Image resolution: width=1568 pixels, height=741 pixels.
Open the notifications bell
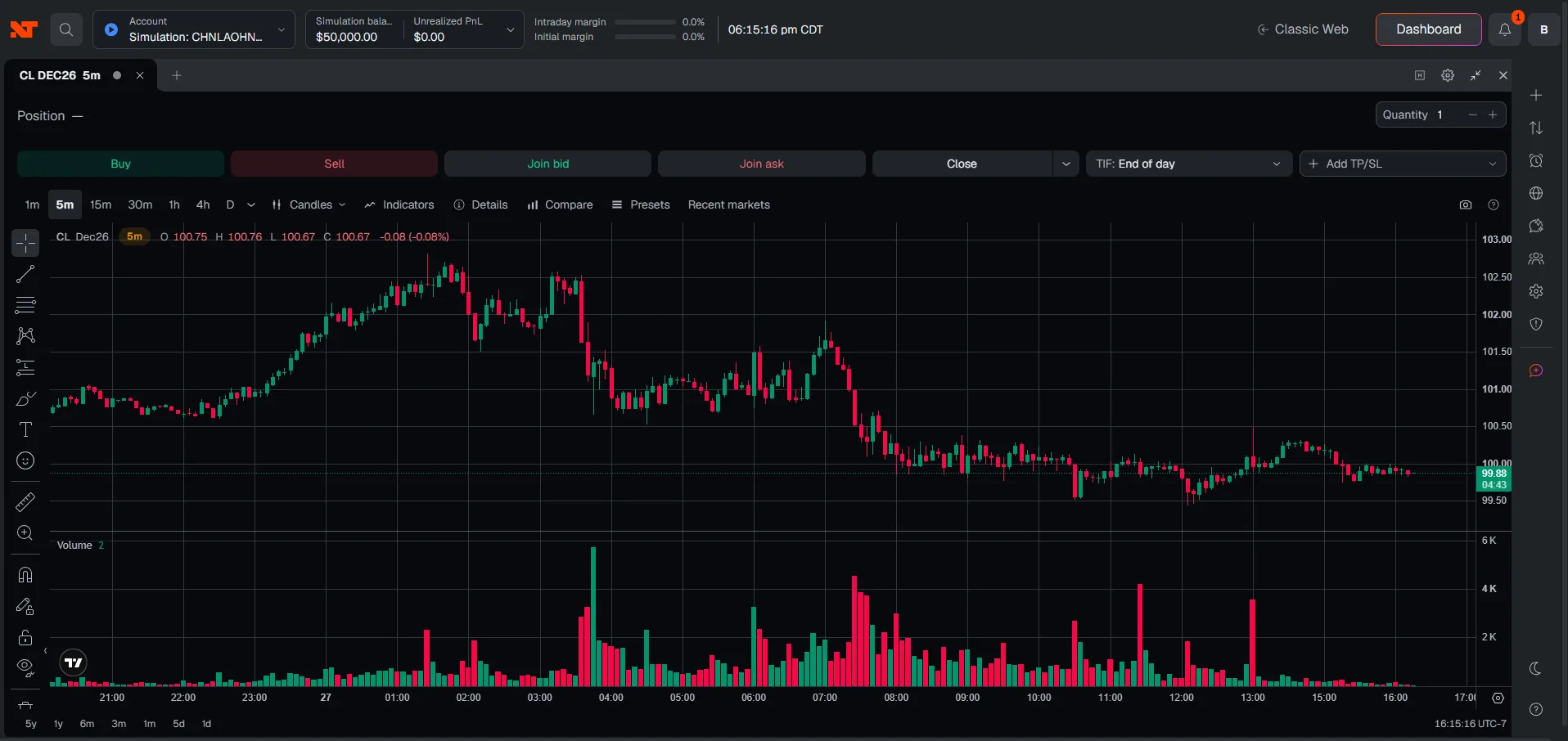pos(1504,29)
